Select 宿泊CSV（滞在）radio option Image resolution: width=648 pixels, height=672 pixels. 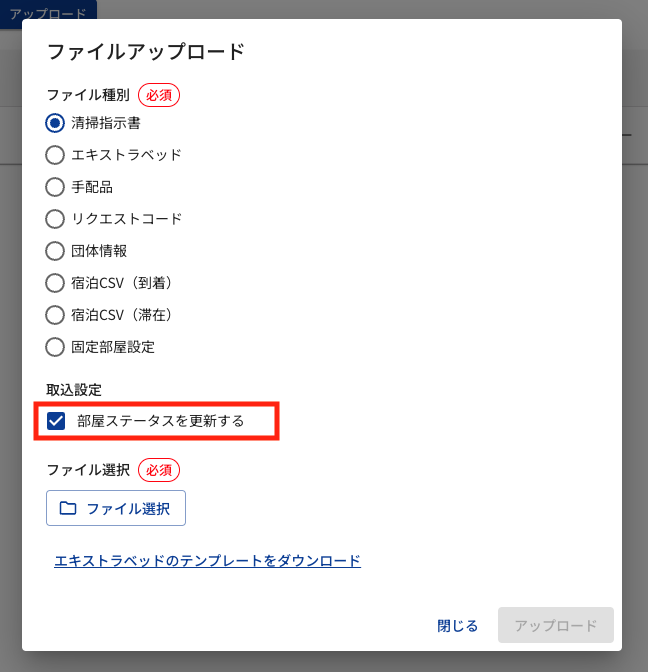pyautogui.click(x=56, y=315)
